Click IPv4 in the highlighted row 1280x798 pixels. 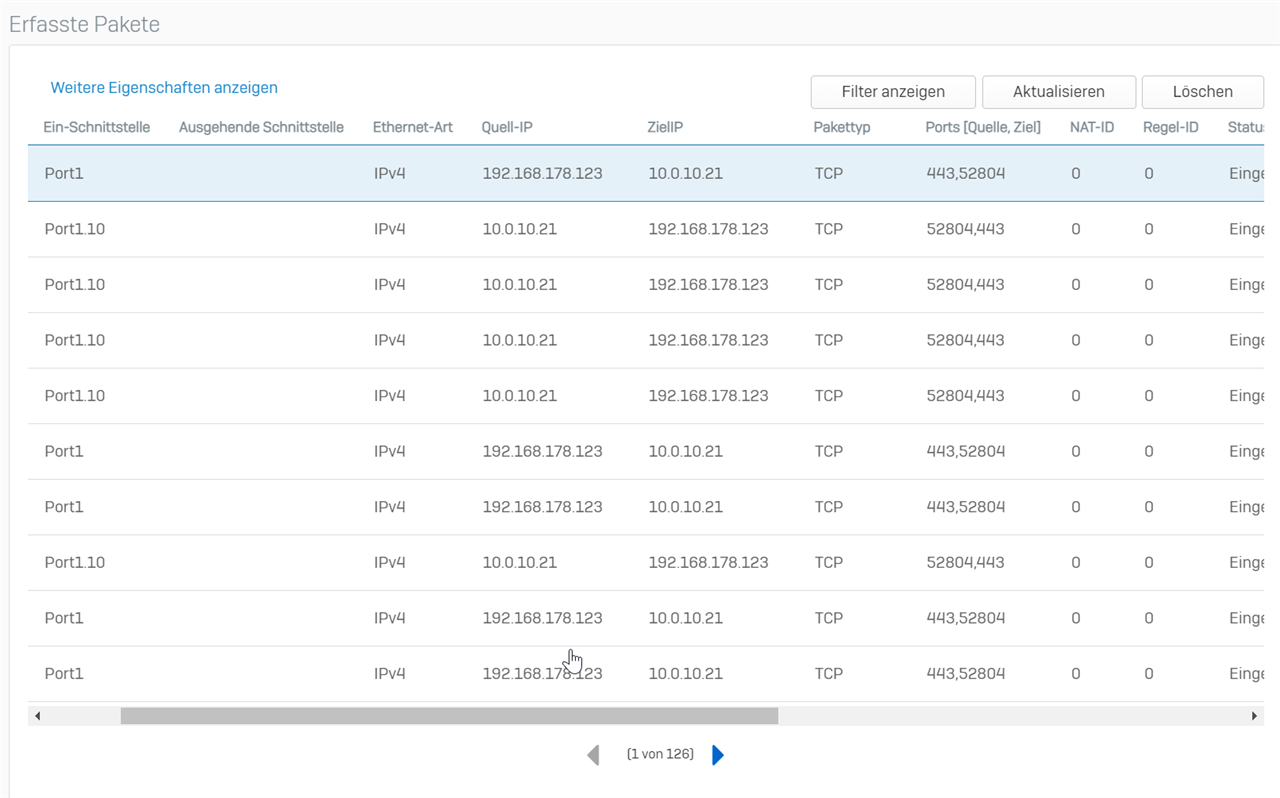click(x=390, y=173)
